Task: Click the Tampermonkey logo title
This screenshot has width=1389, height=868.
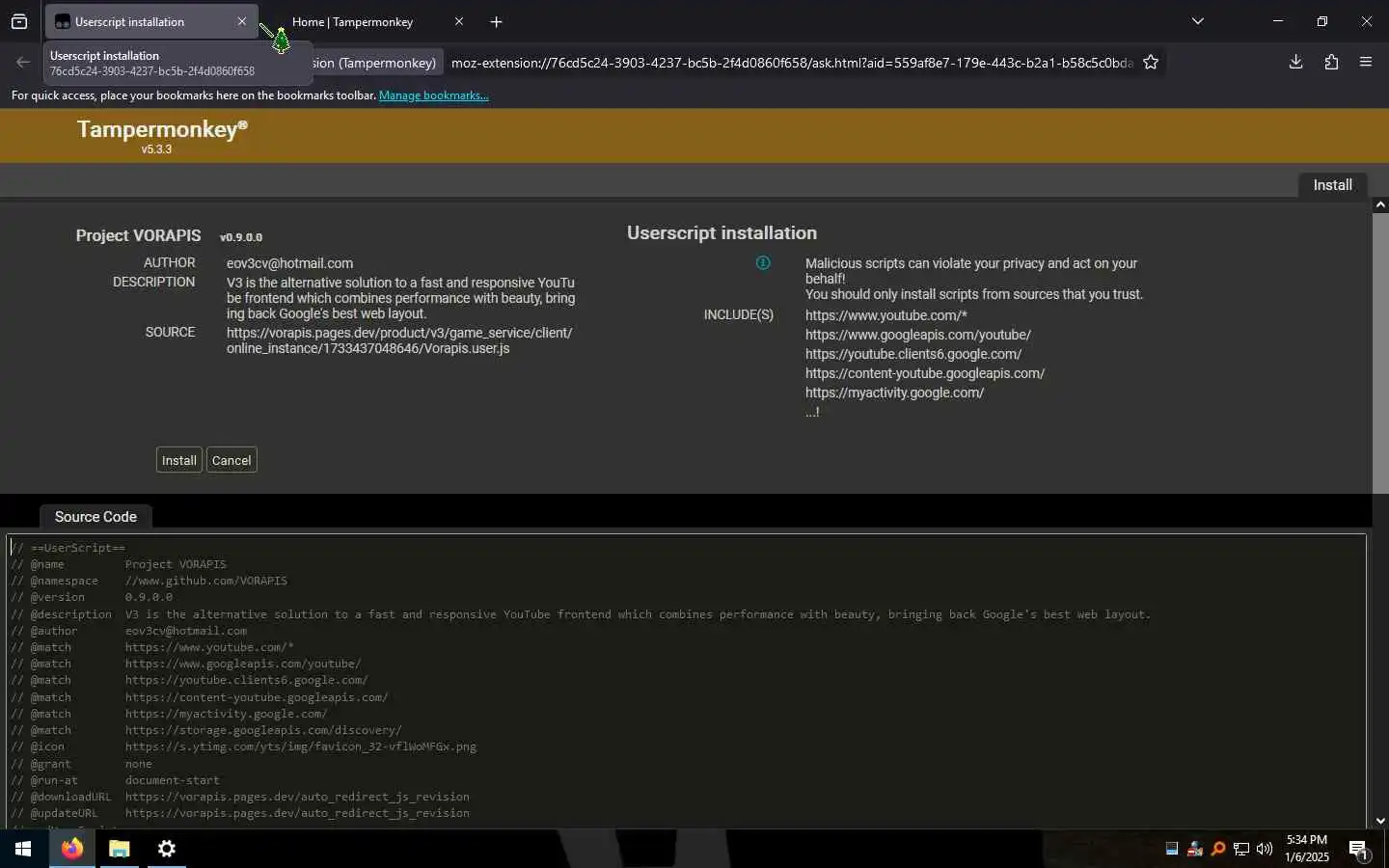Action: point(162,129)
